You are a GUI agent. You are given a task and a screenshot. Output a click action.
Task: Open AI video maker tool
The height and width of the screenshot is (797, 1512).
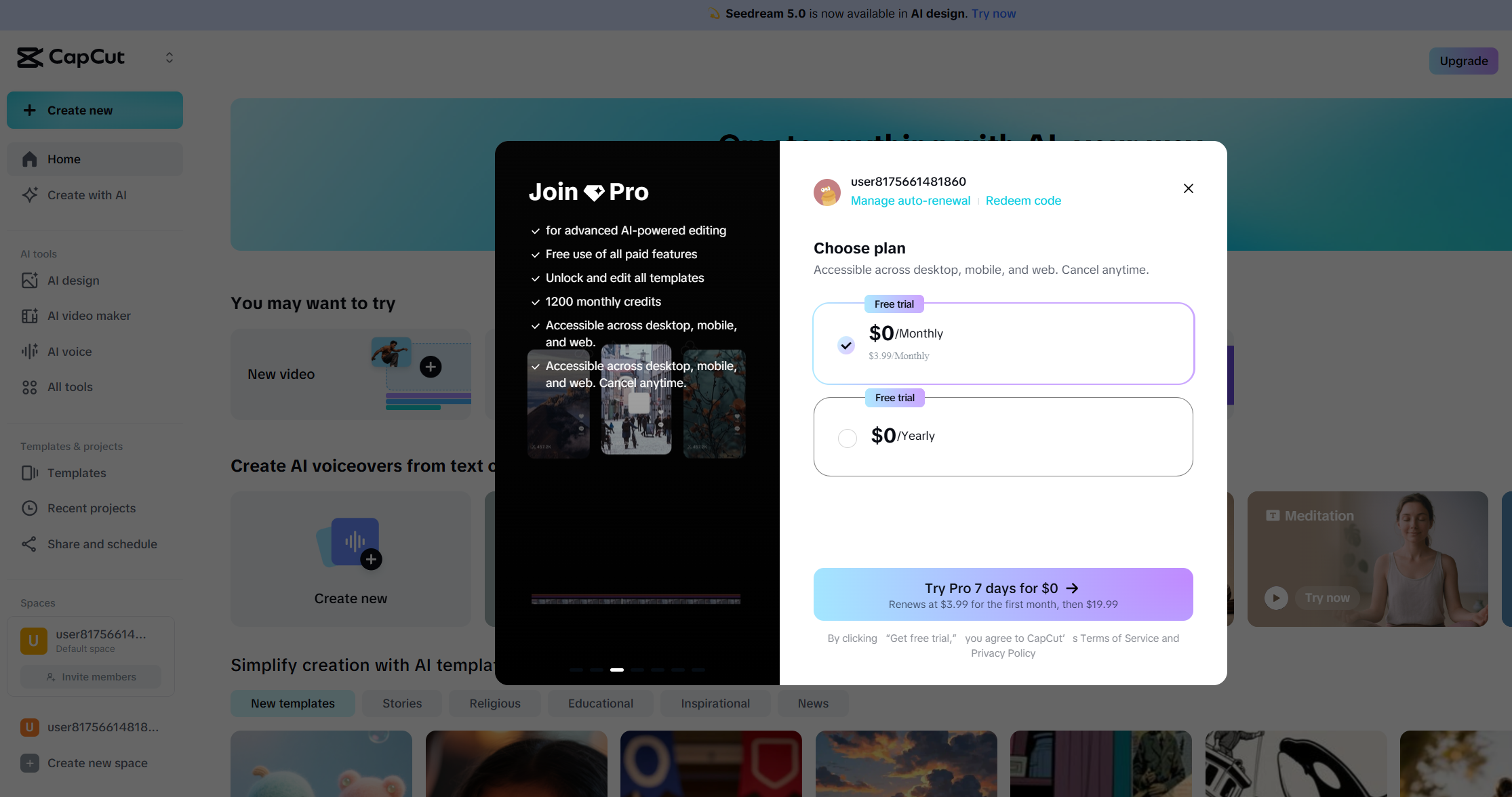click(88, 316)
